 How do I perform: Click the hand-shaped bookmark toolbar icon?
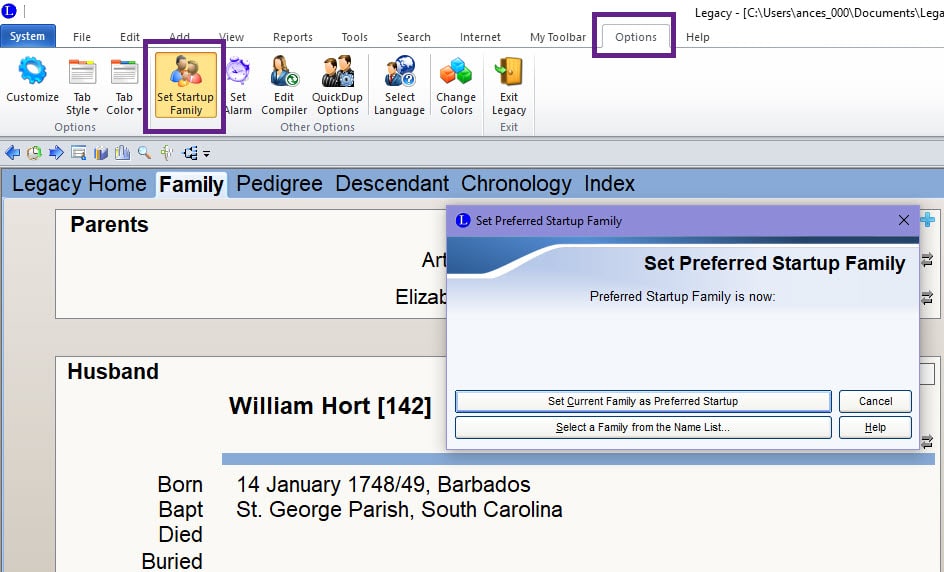[122, 153]
